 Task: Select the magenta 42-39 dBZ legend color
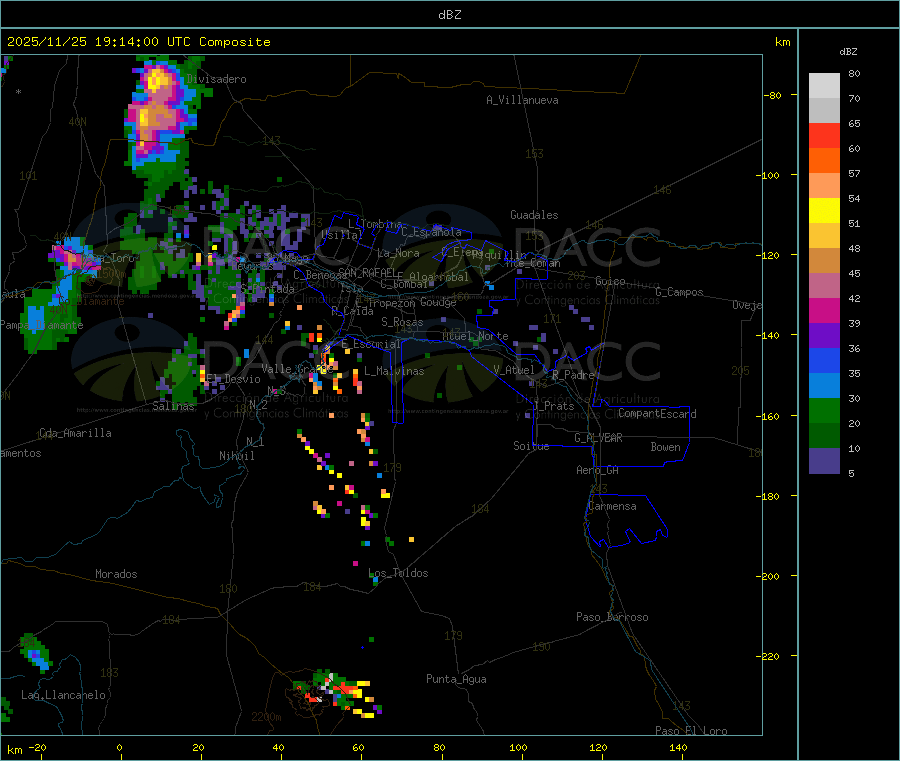click(824, 310)
